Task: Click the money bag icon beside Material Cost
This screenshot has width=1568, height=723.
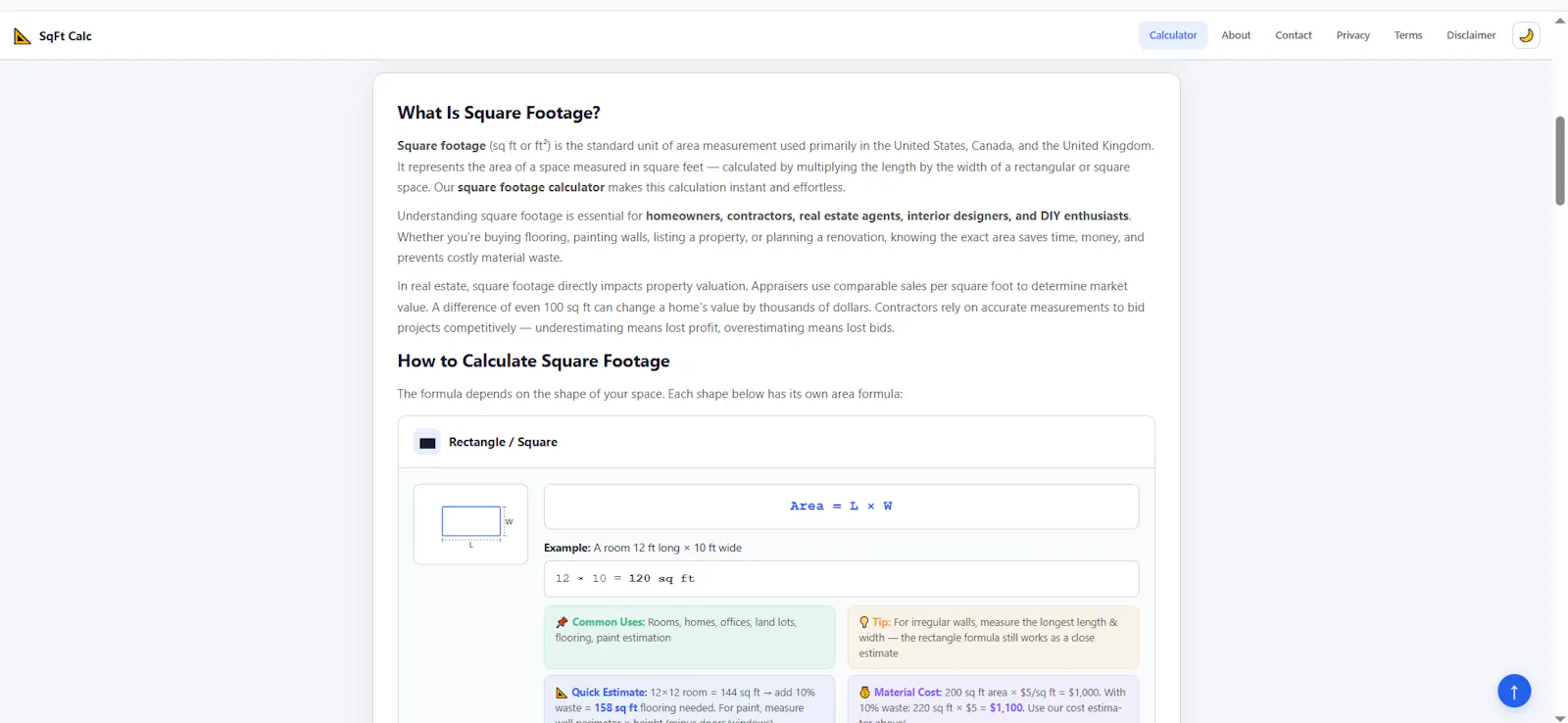Action: coord(864,693)
